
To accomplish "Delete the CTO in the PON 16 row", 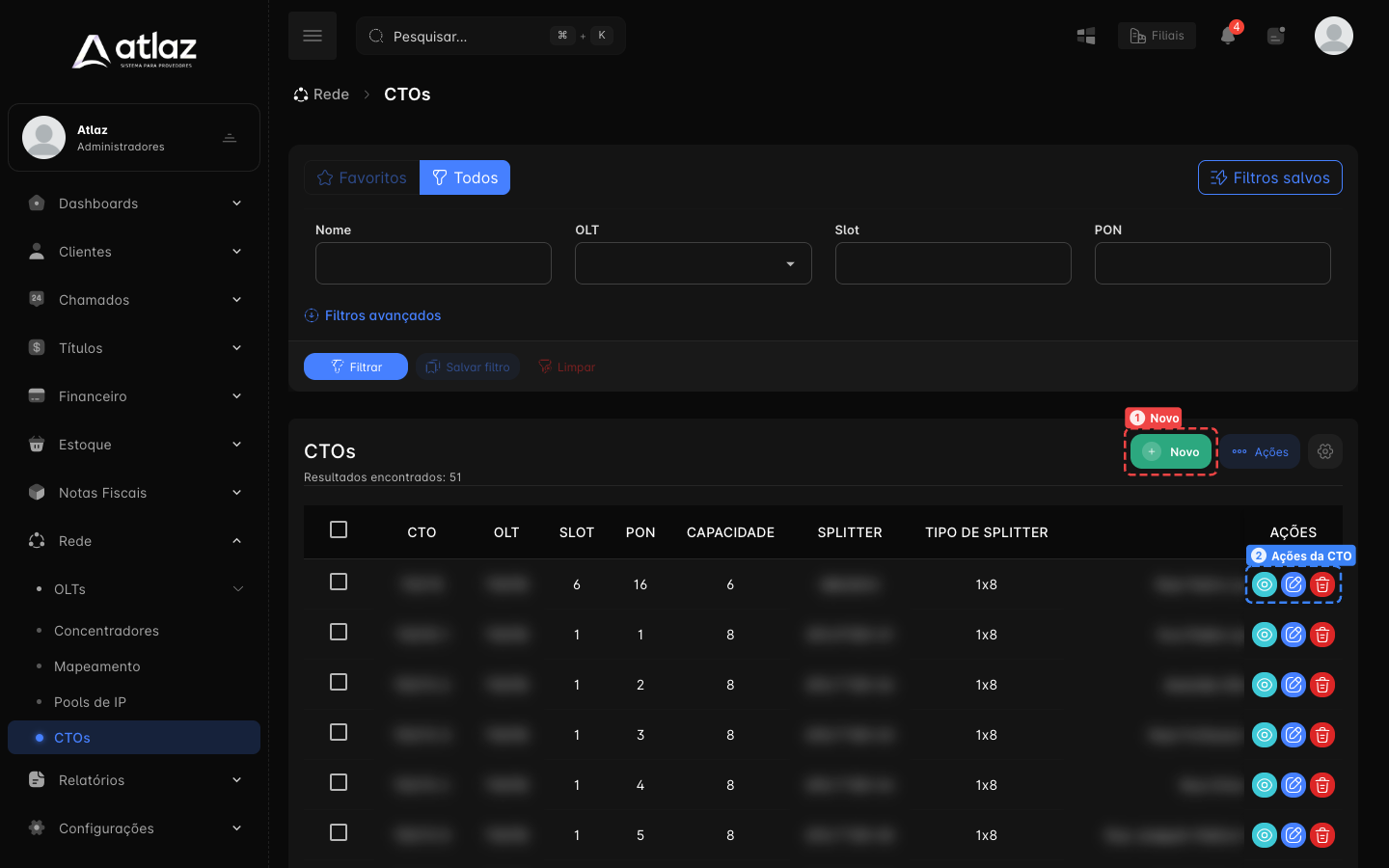I will [1322, 584].
